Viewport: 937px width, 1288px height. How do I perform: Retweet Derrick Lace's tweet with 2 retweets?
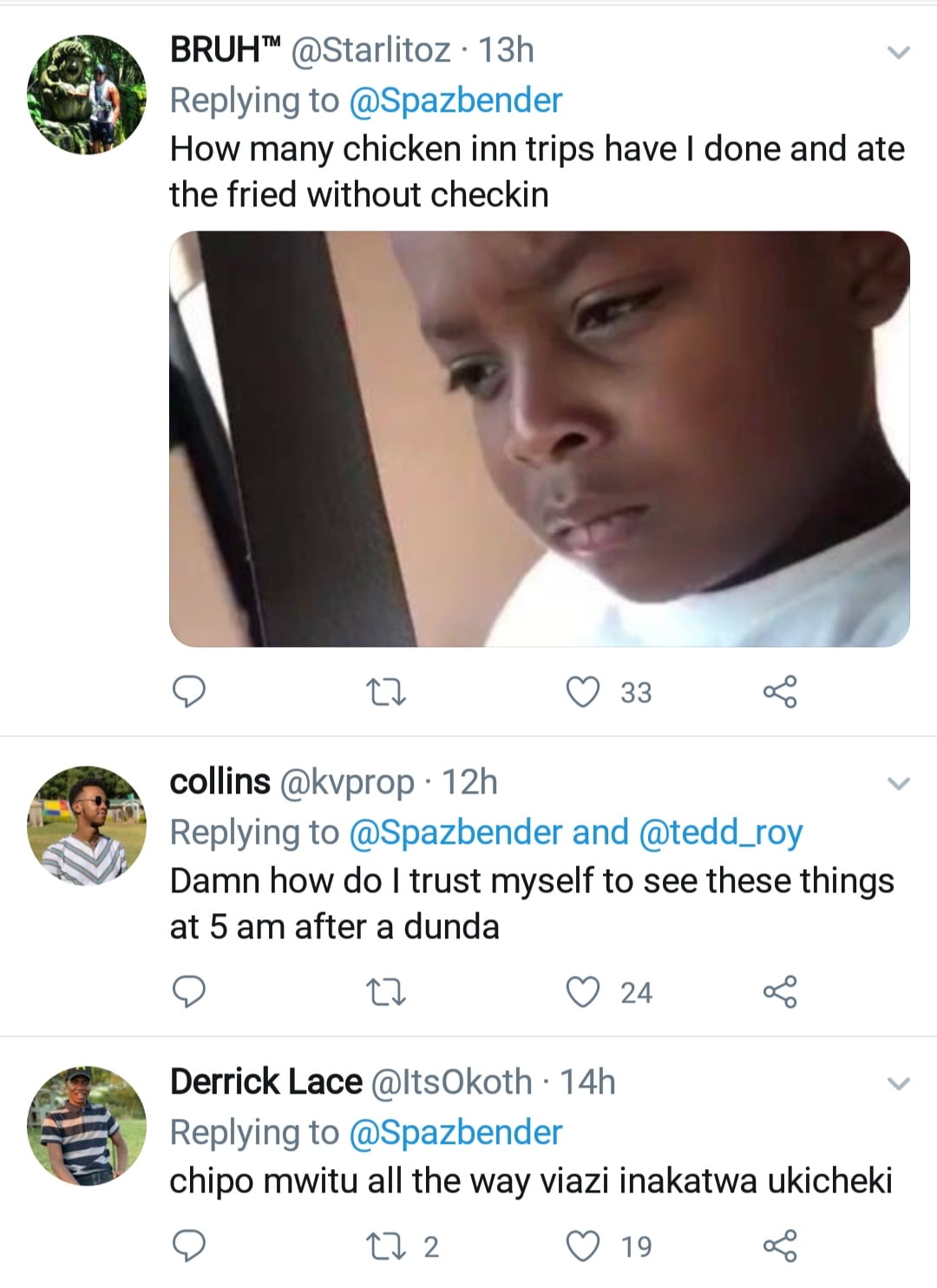386,1246
